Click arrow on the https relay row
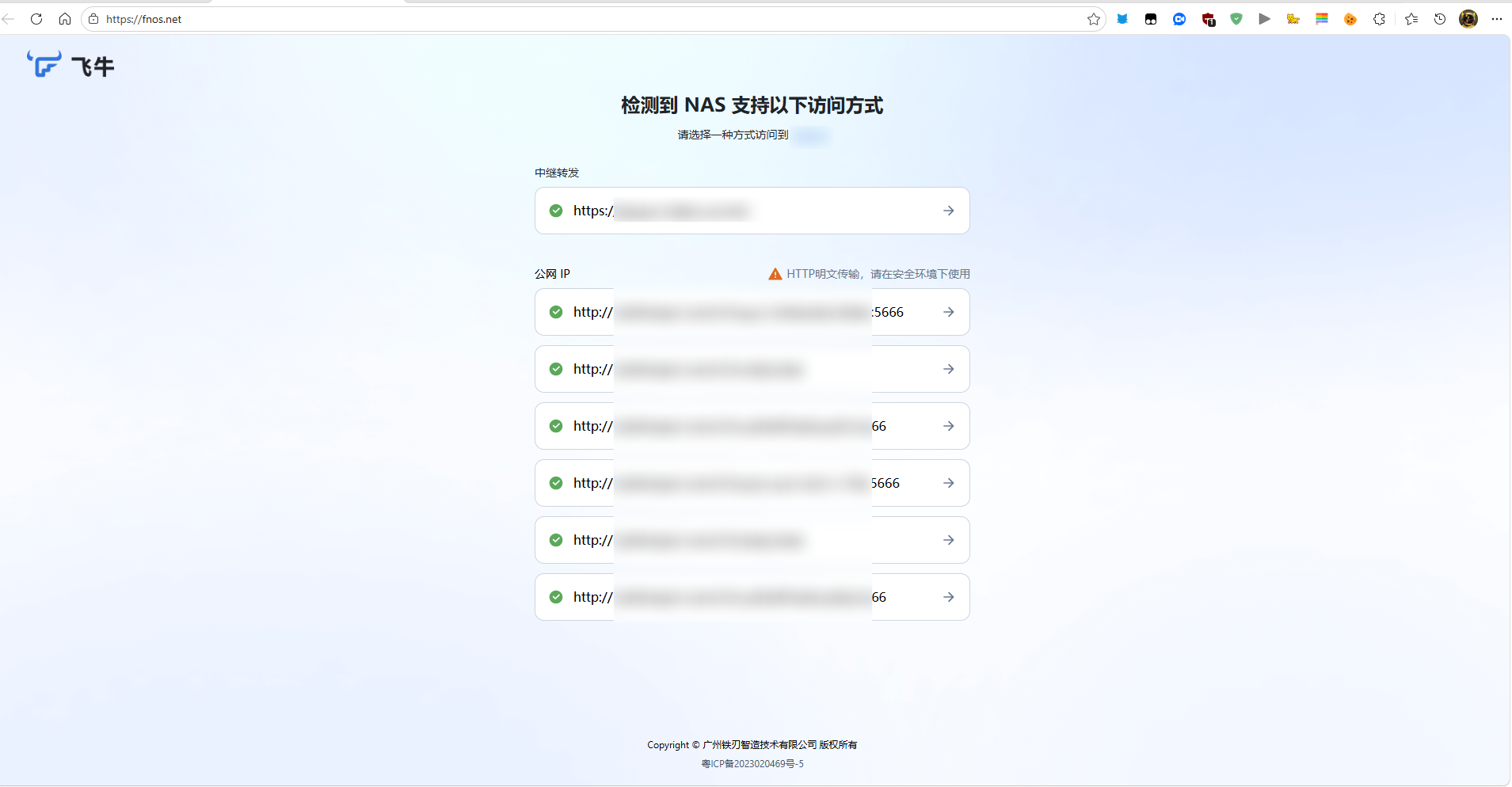The height and width of the screenshot is (787, 1512). [x=948, y=211]
